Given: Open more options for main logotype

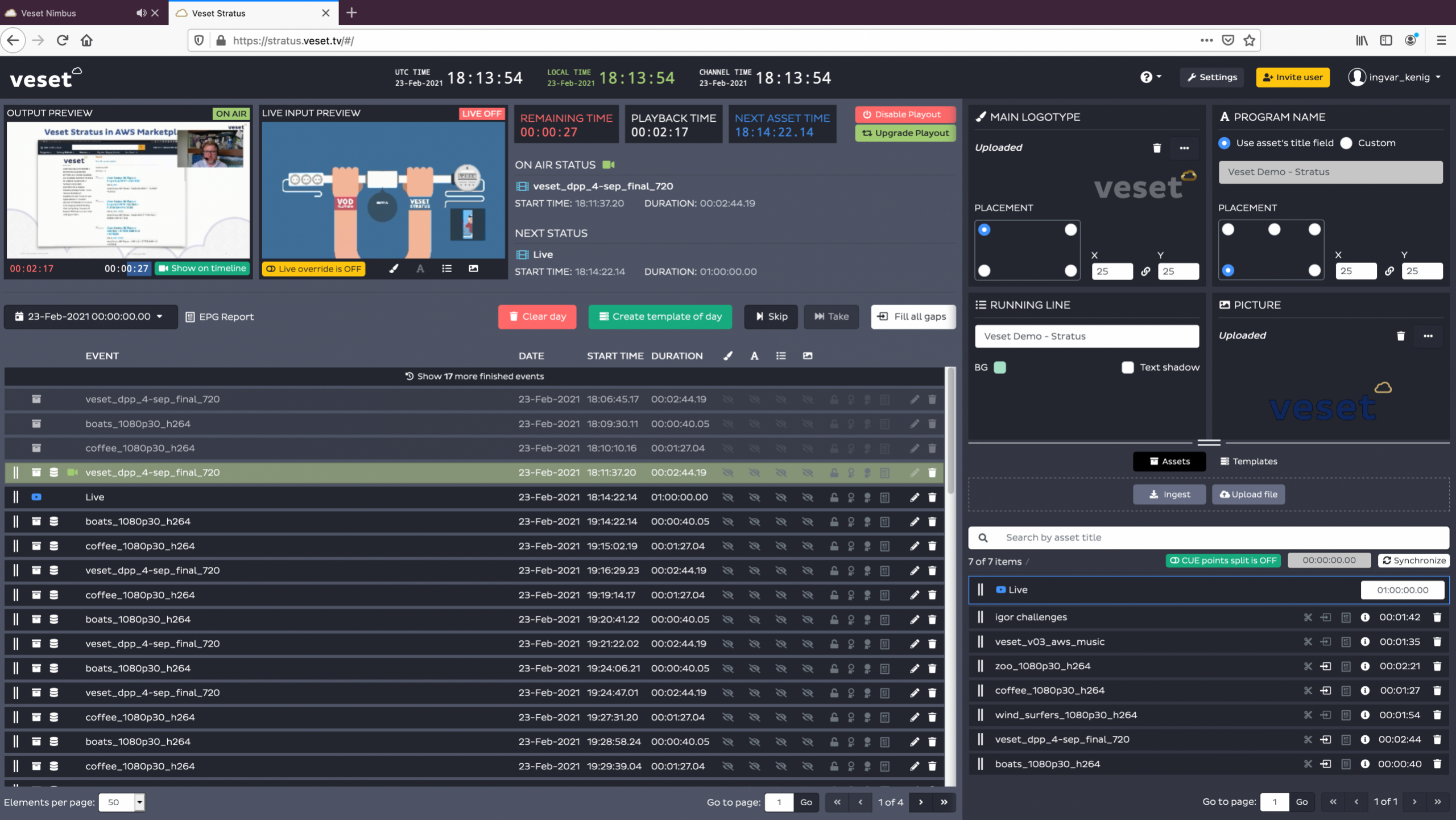Looking at the screenshot, I should (x=1184, y=148).
